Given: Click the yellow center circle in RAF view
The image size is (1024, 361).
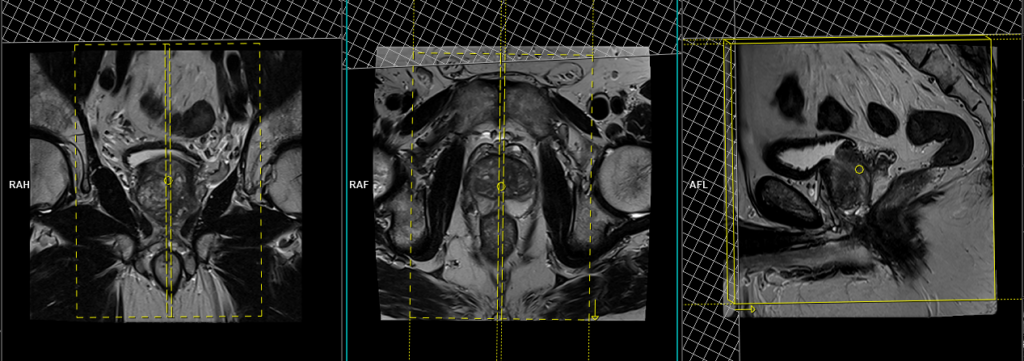Looking at the screenshot, I should click(501, 186).
